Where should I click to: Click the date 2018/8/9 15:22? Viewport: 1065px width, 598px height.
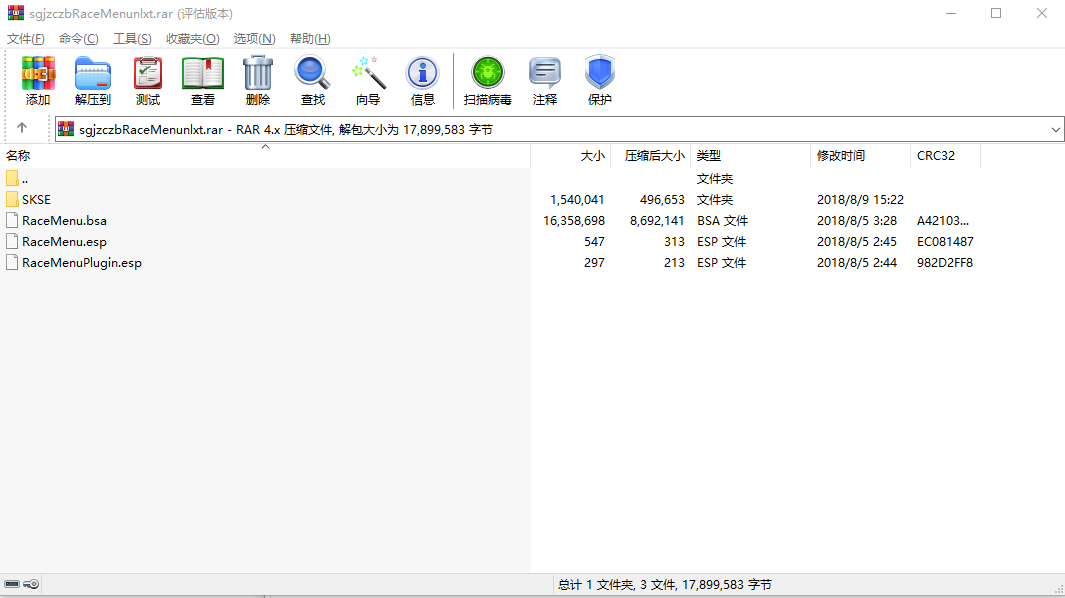click(861, 200)
